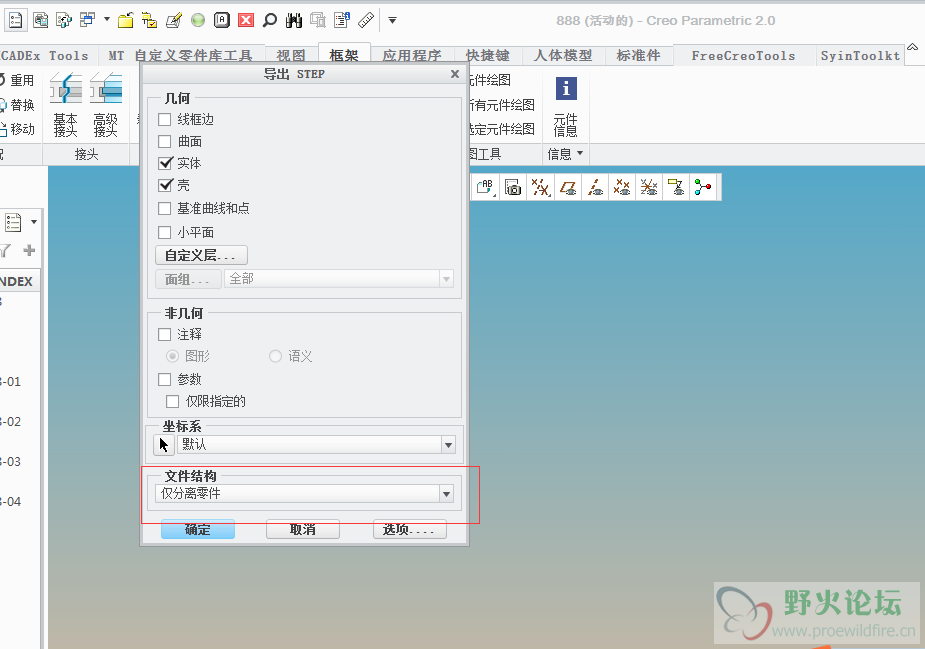Click the binoculars find icon
The image size is (925, 649).
[x=294, y=21]
